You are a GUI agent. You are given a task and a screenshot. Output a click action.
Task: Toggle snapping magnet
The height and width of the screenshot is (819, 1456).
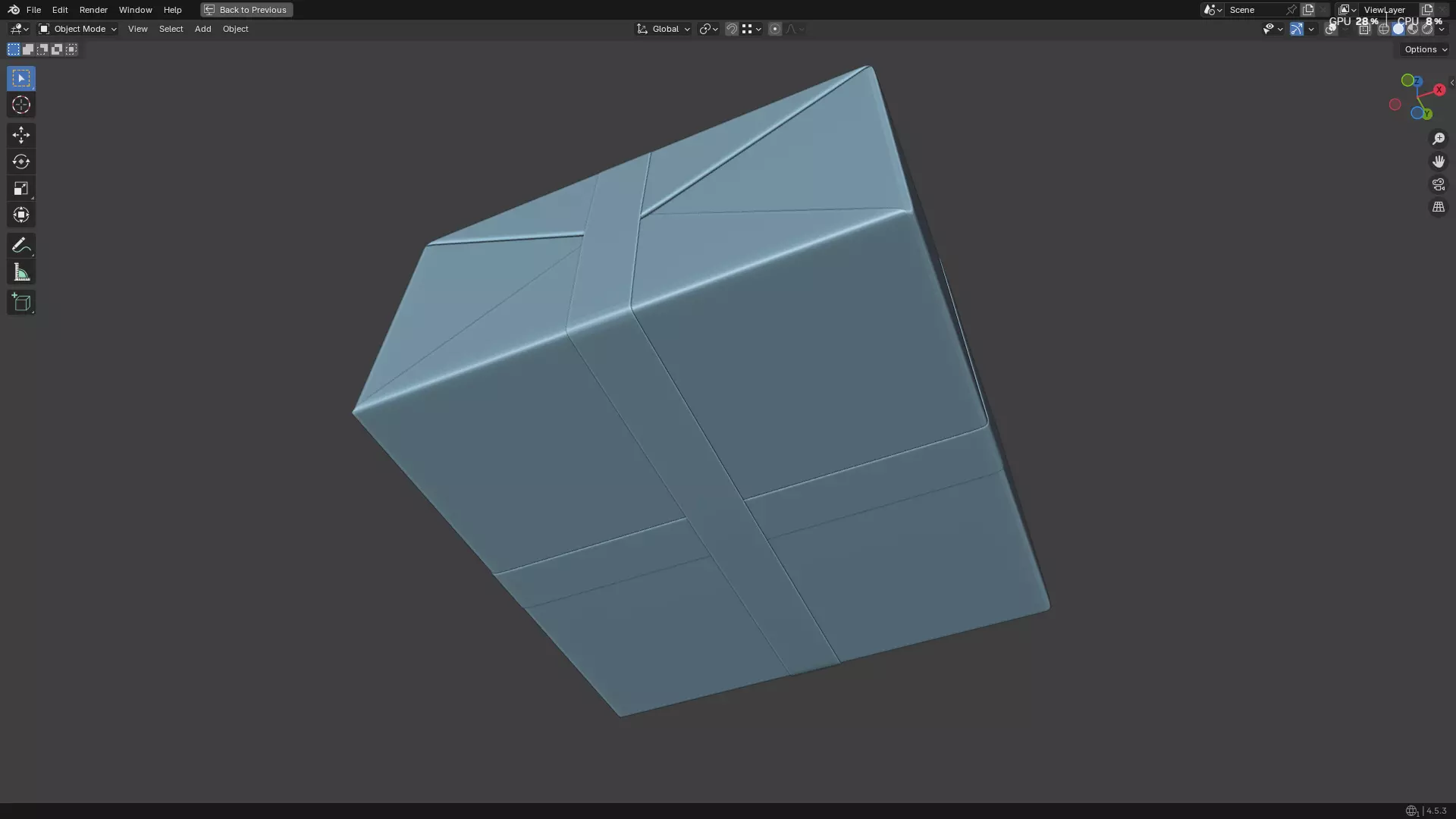point(731,29)
